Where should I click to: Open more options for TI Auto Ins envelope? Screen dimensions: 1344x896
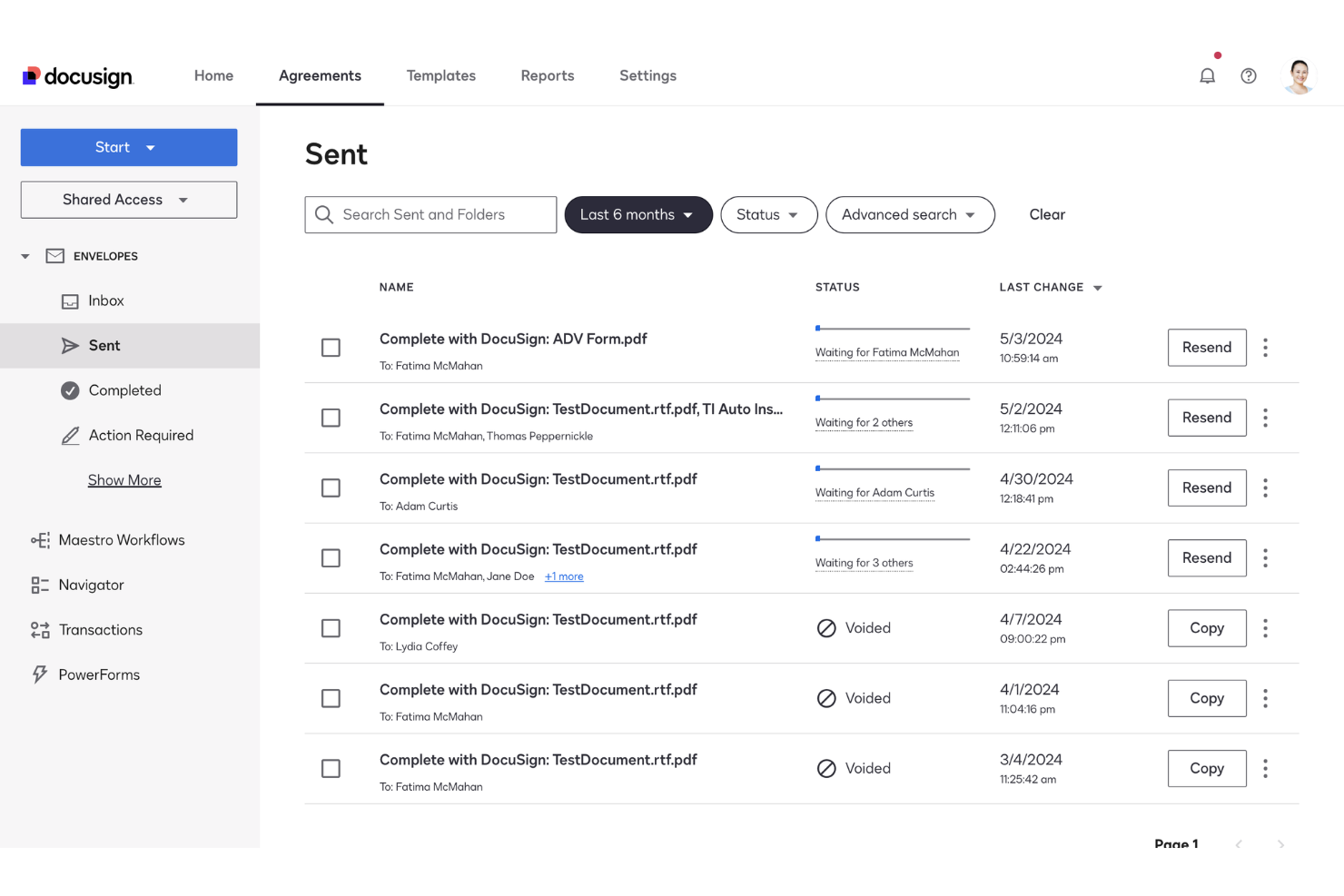pyautogui.click(x=1265, y=418)
